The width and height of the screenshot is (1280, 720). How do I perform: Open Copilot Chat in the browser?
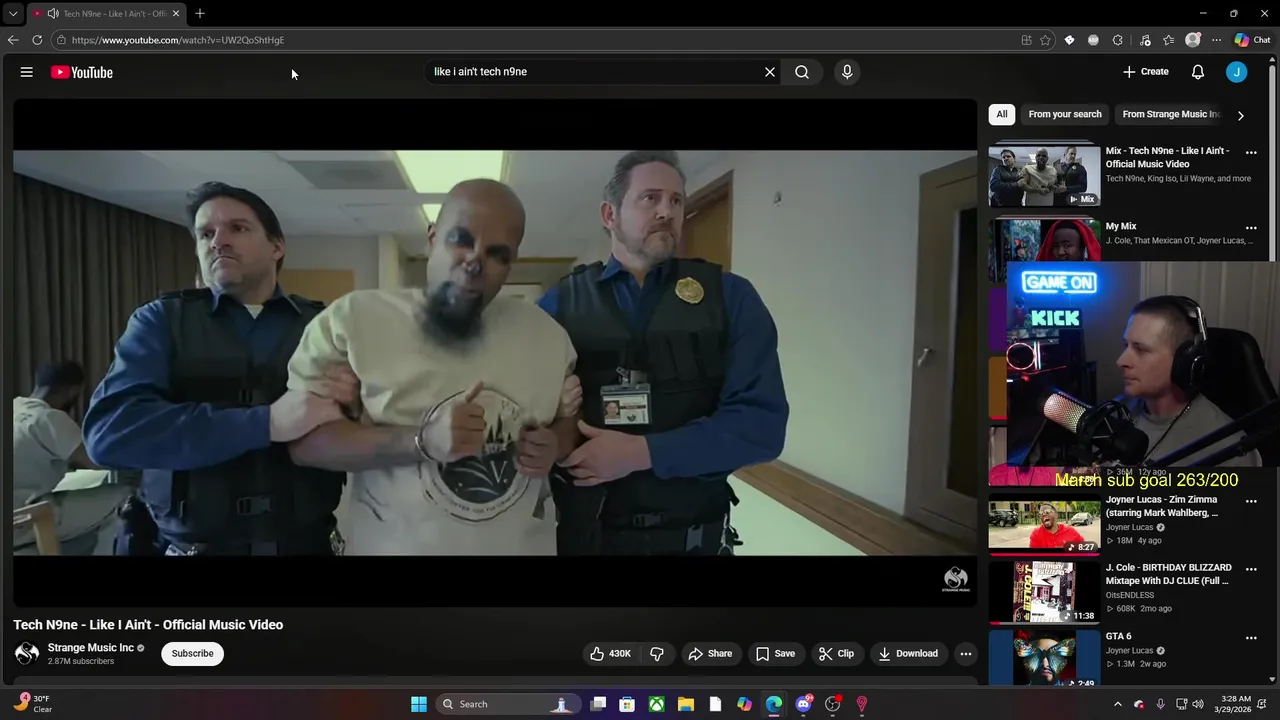(1252, 40)
